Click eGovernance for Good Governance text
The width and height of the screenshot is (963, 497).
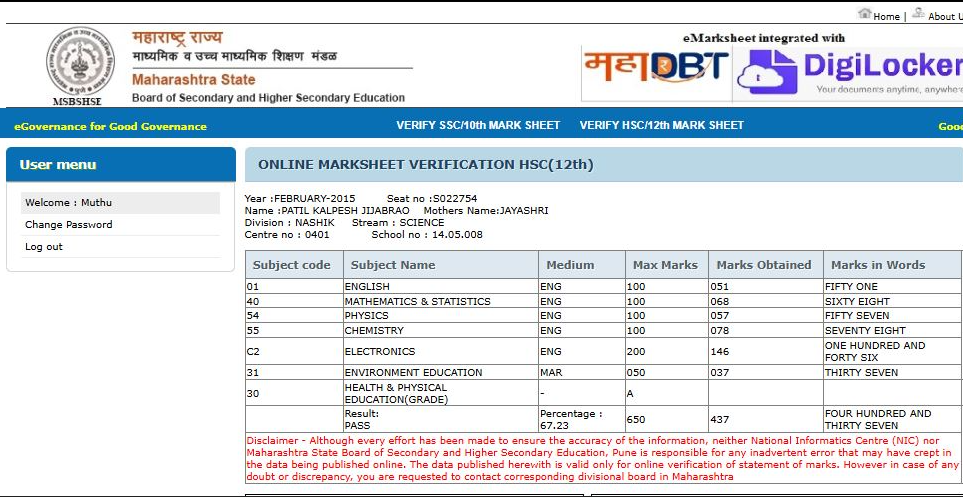tap(111, 127)
